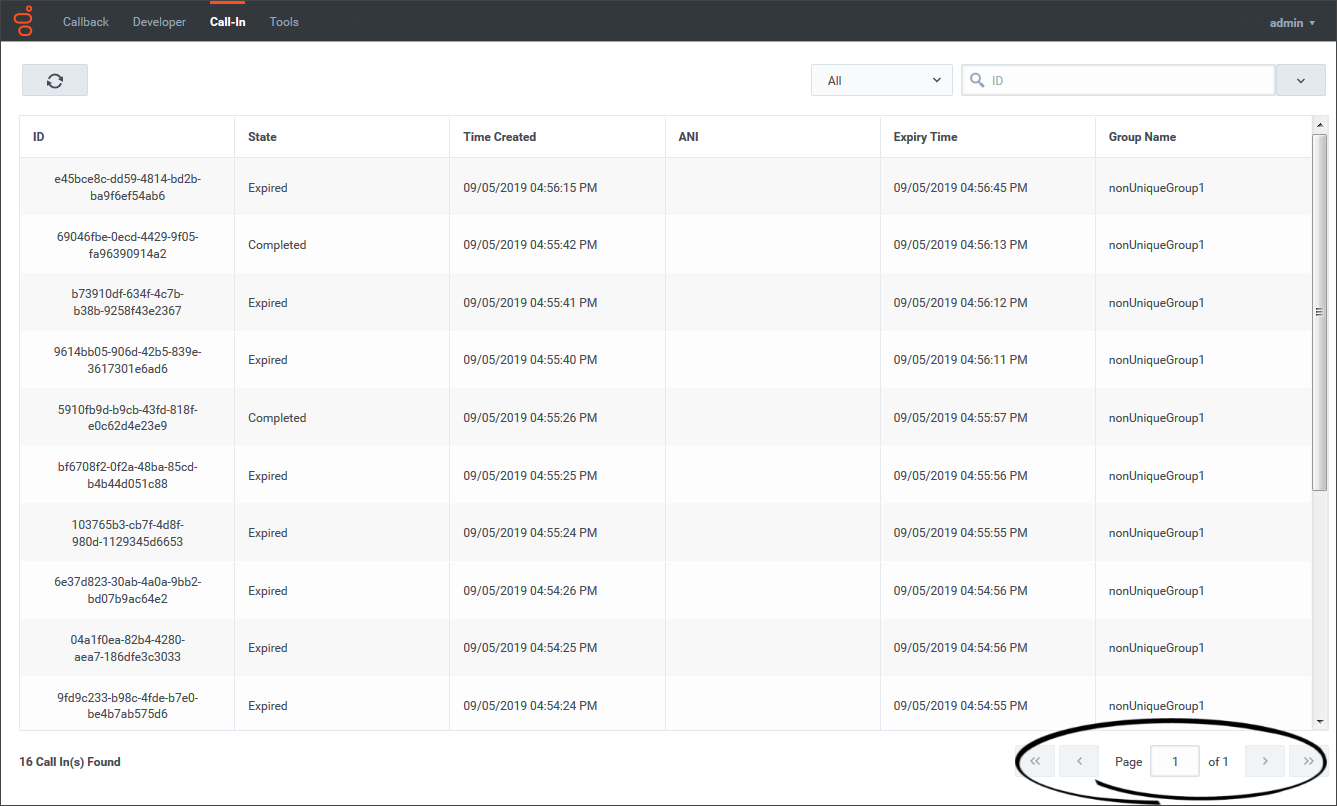1337x806 pixels.
Task: Open call-in record e45bce8c-dd59-4814-bd2b-ba9f6ef54ab6
Action: (x=126, y=187)
